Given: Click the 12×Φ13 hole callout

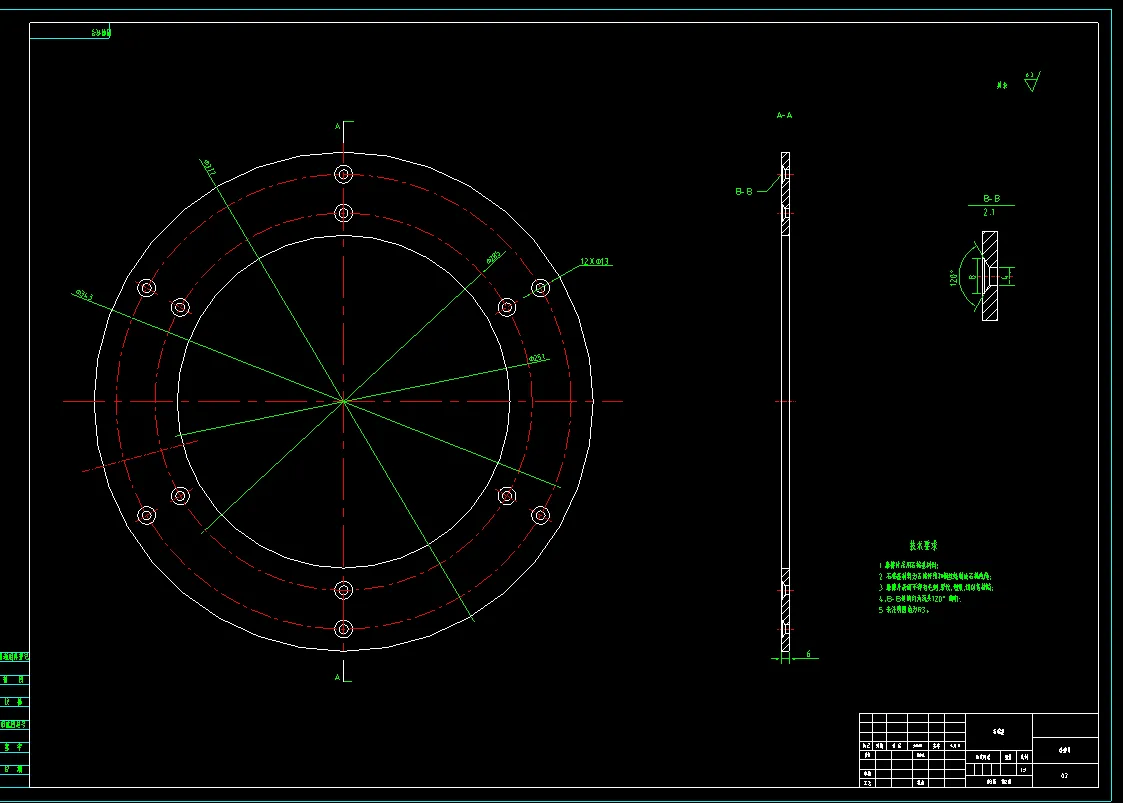Looking at the screenshot, I should [x=594, y=261].
